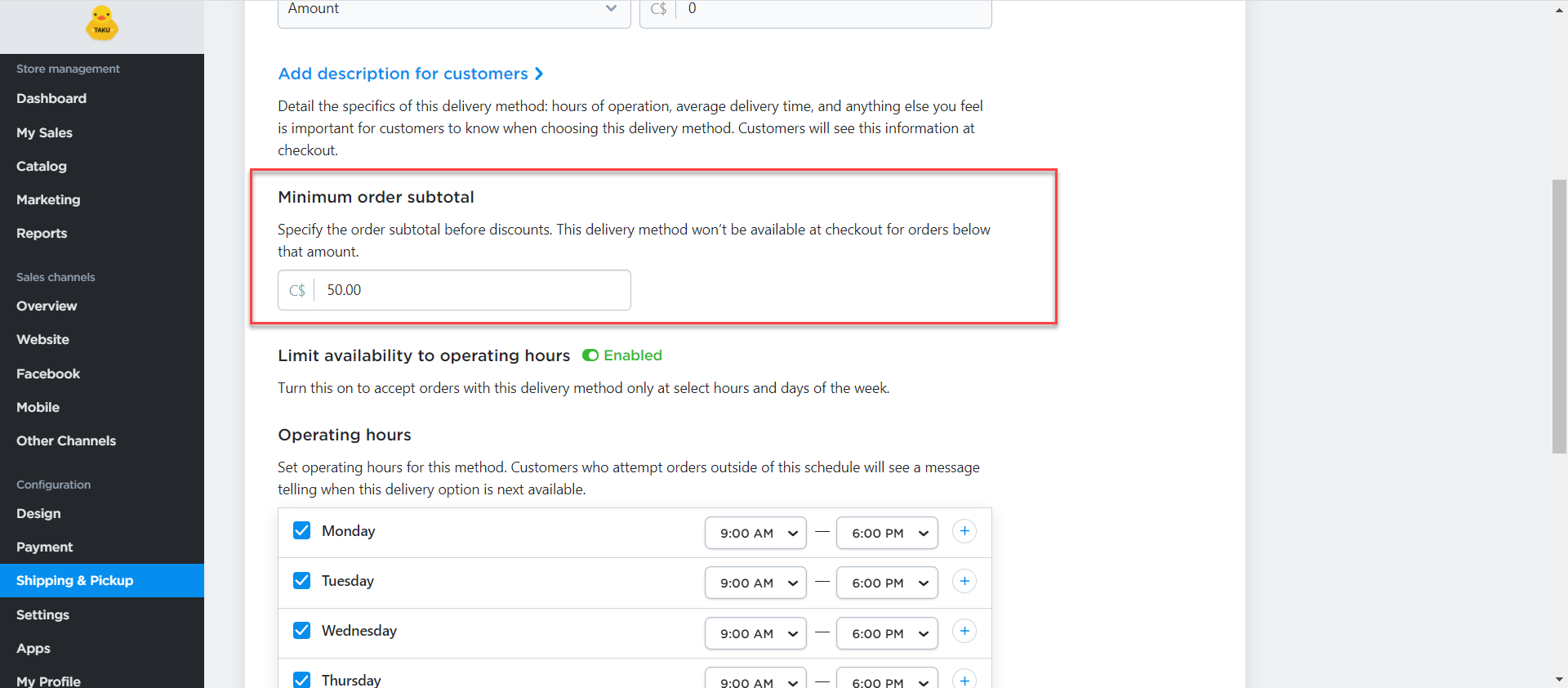This screenshot has height=688, width=1568.
Task: Open Tuesday 6:00 PM end time dropdown
Action: (887, 583)
